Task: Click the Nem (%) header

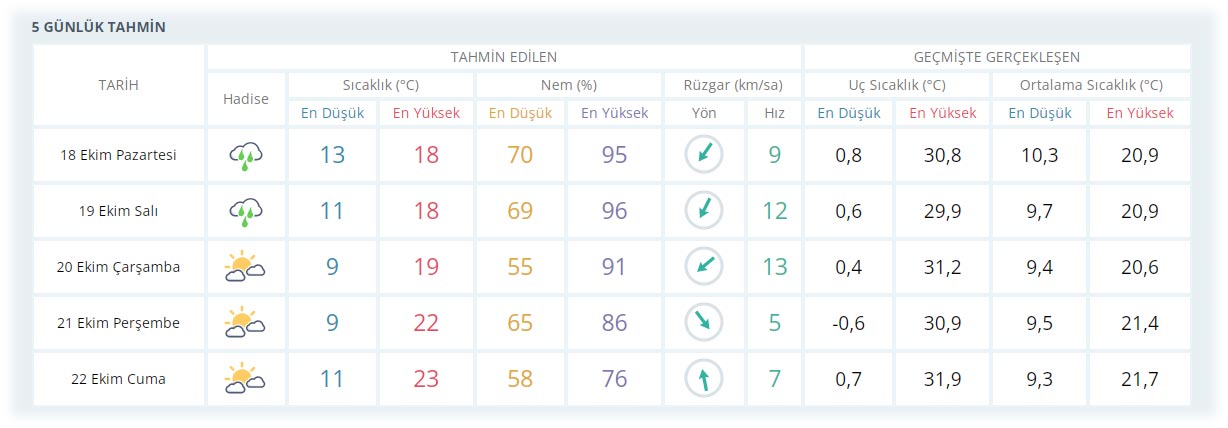Action: [568, 85]
